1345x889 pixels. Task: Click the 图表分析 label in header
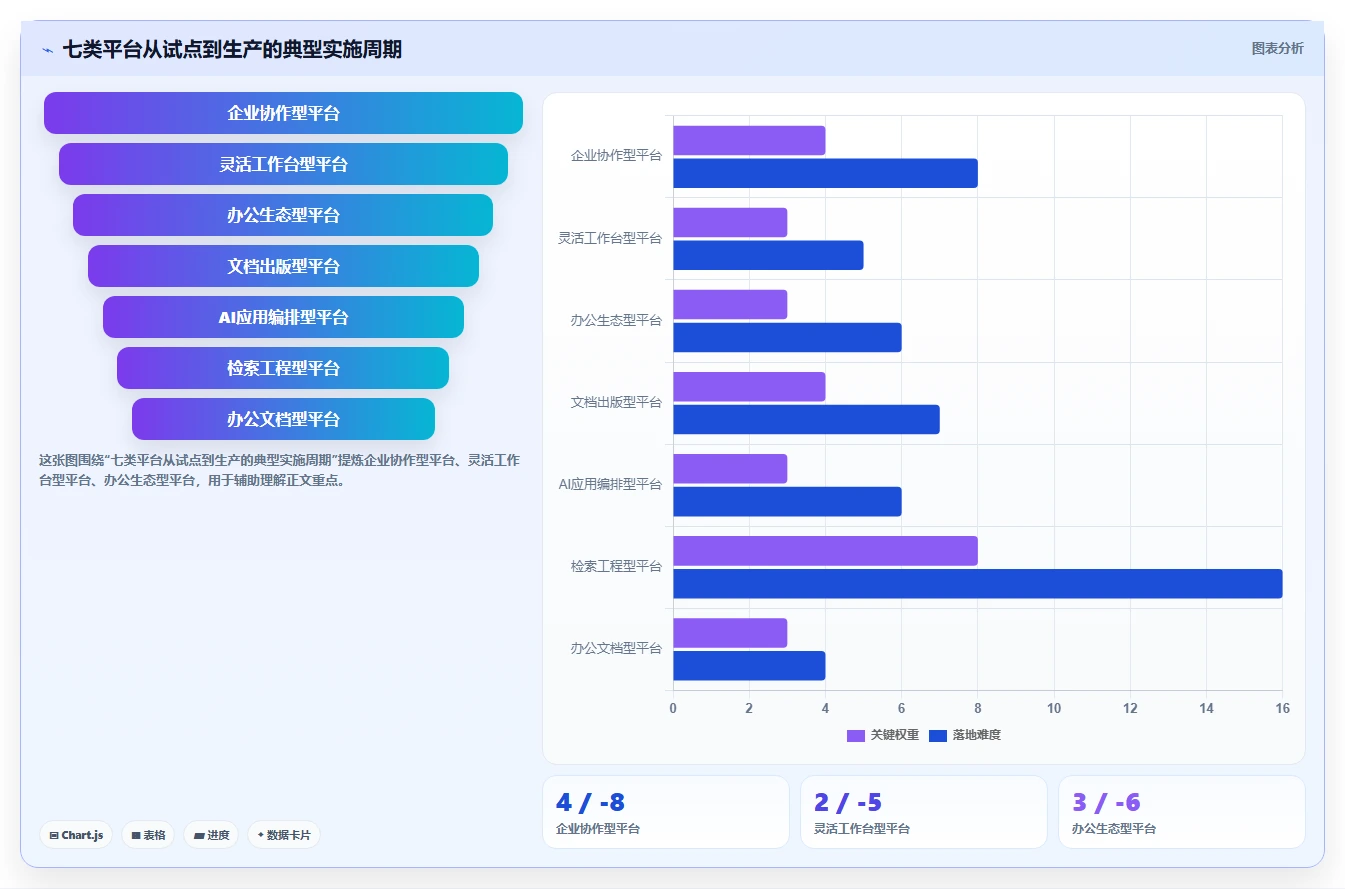(1277, 48)
